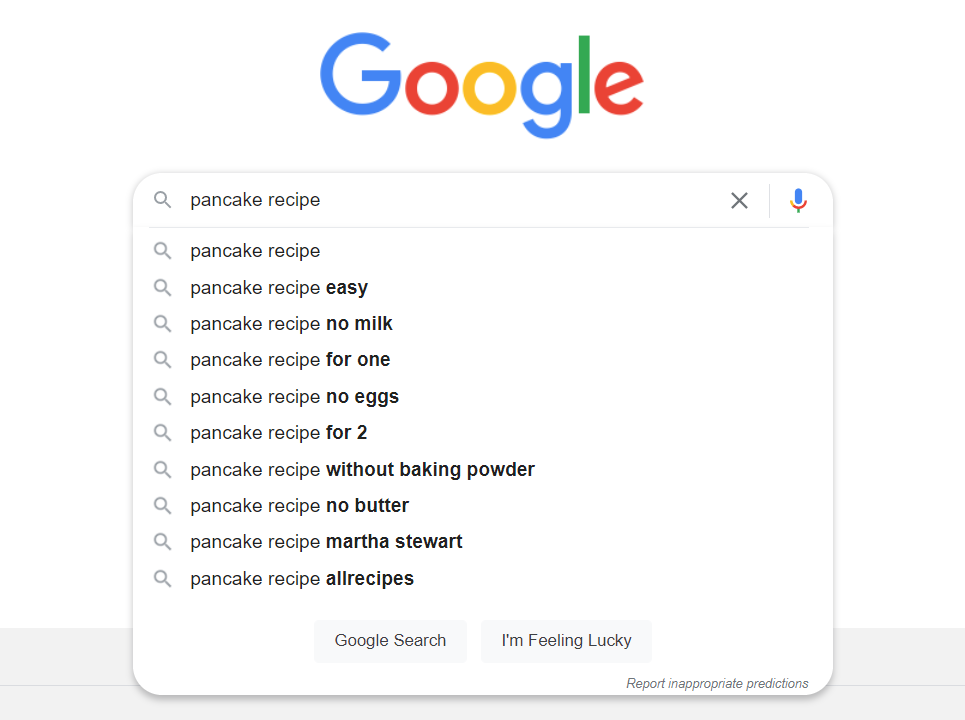Click magnifier icon beside 'pancake recipe martha stewart'

(162, 542)
